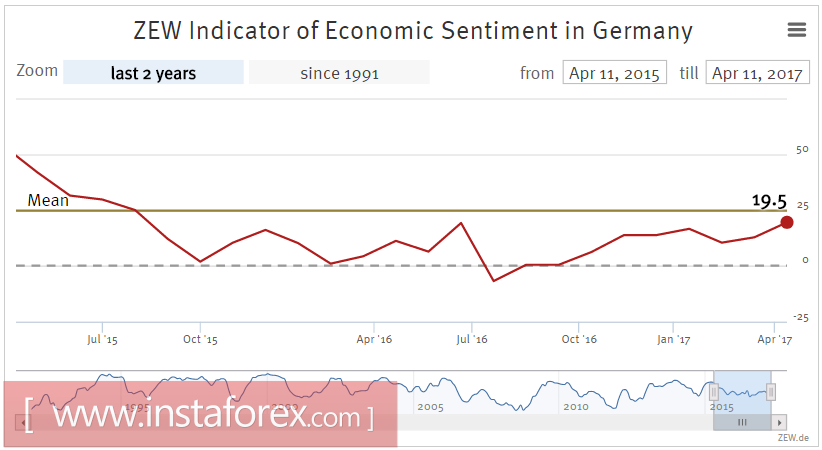Viewport: 822px width, 450px height.
Task: Click the chart title text
Action: pyautogui.click(x=413, y=31)
